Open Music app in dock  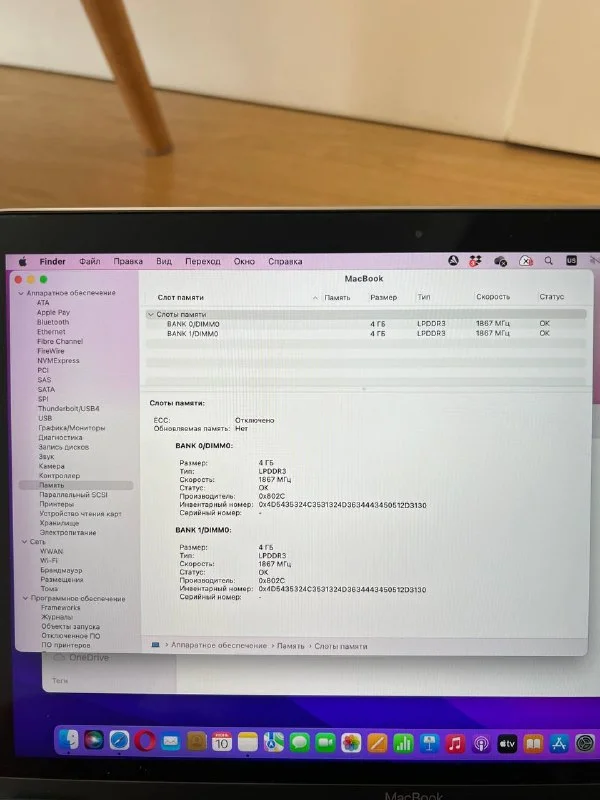pos(455,744)
